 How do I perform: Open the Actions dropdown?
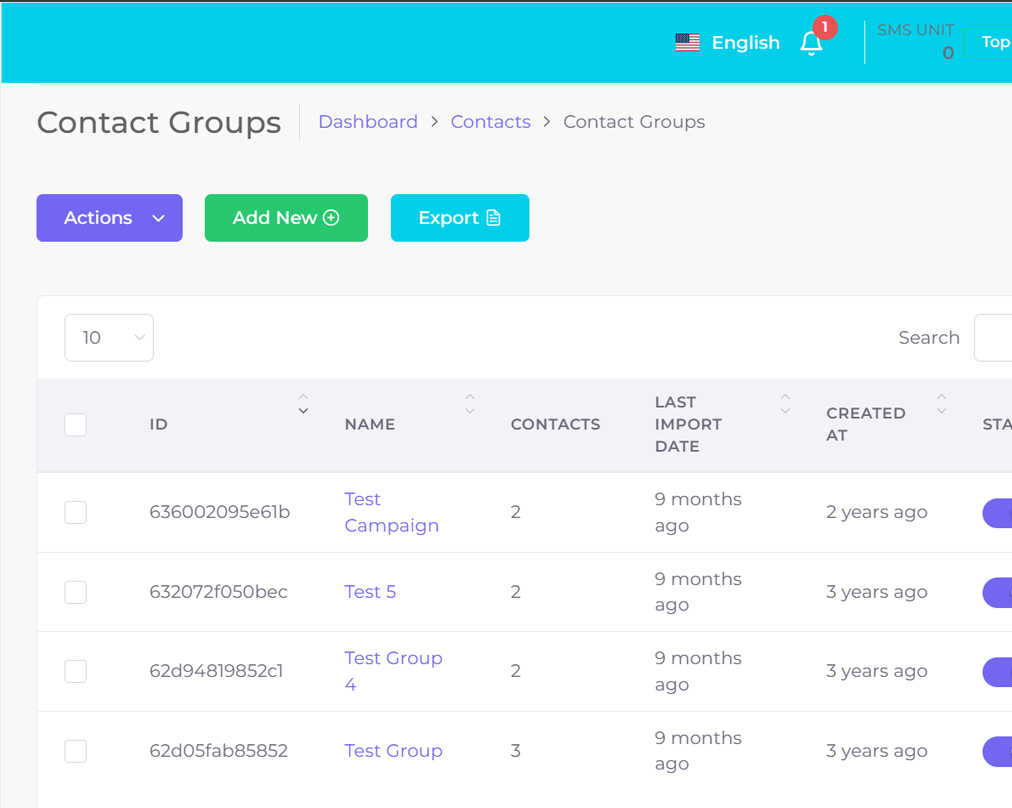pyautogui.click(x=109, y=217)
